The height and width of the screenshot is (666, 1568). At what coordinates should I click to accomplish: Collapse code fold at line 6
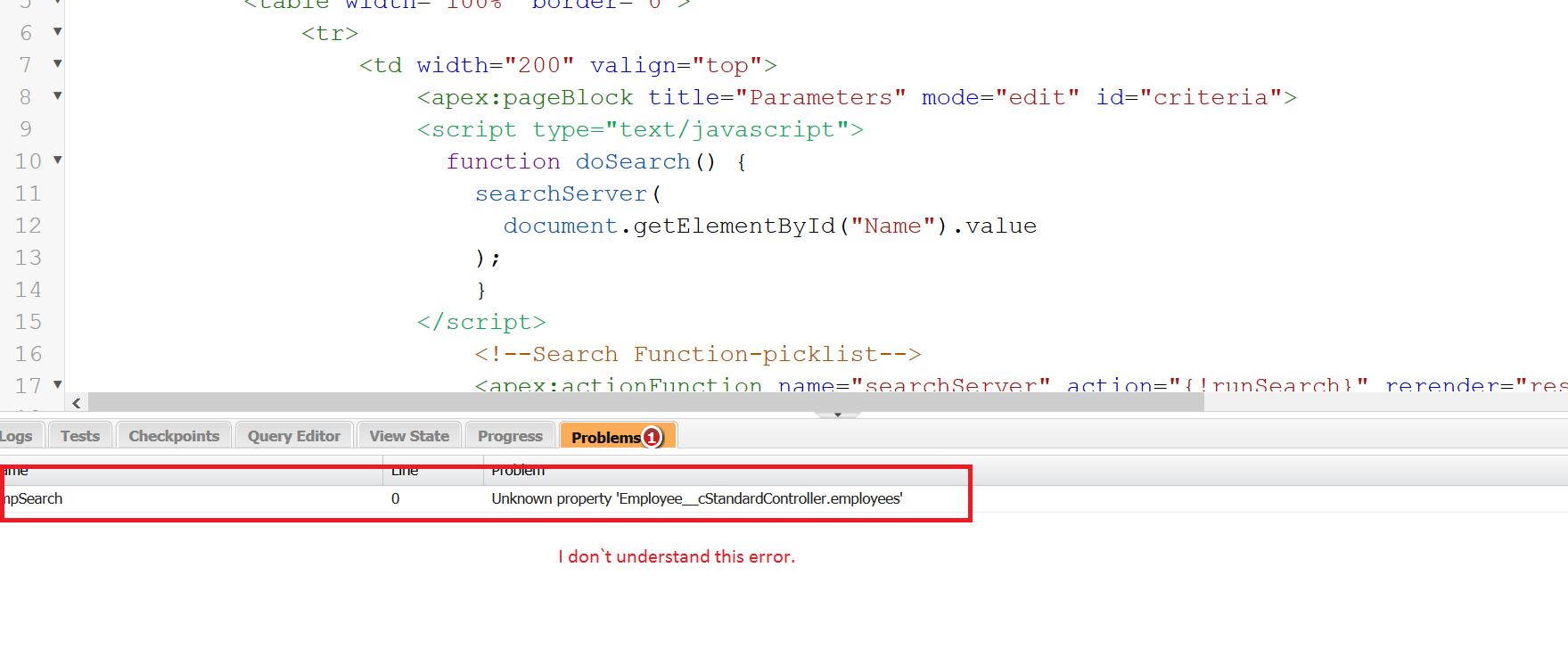click(58, 32)
